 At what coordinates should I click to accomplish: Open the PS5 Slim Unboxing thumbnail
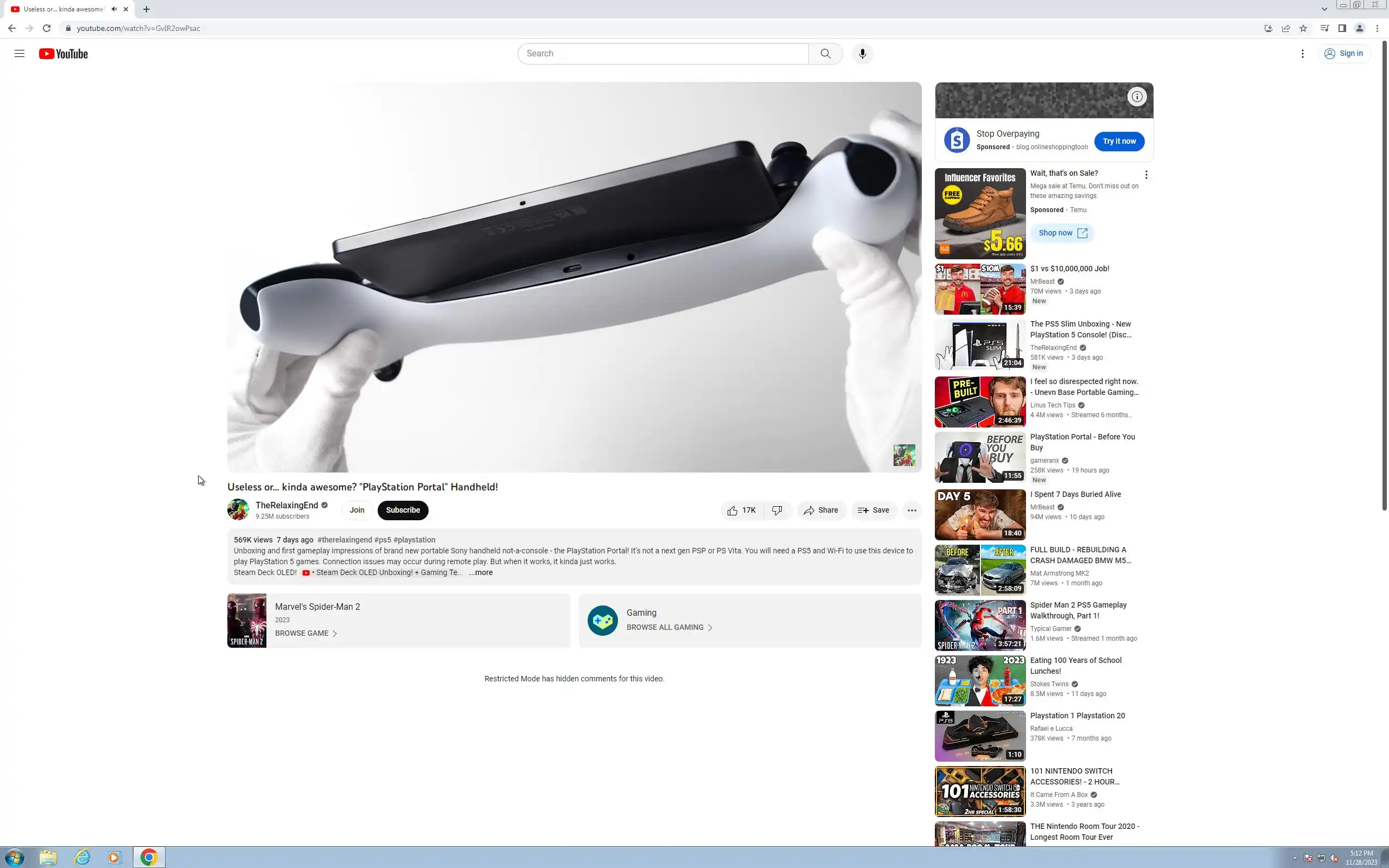[979, 345]
